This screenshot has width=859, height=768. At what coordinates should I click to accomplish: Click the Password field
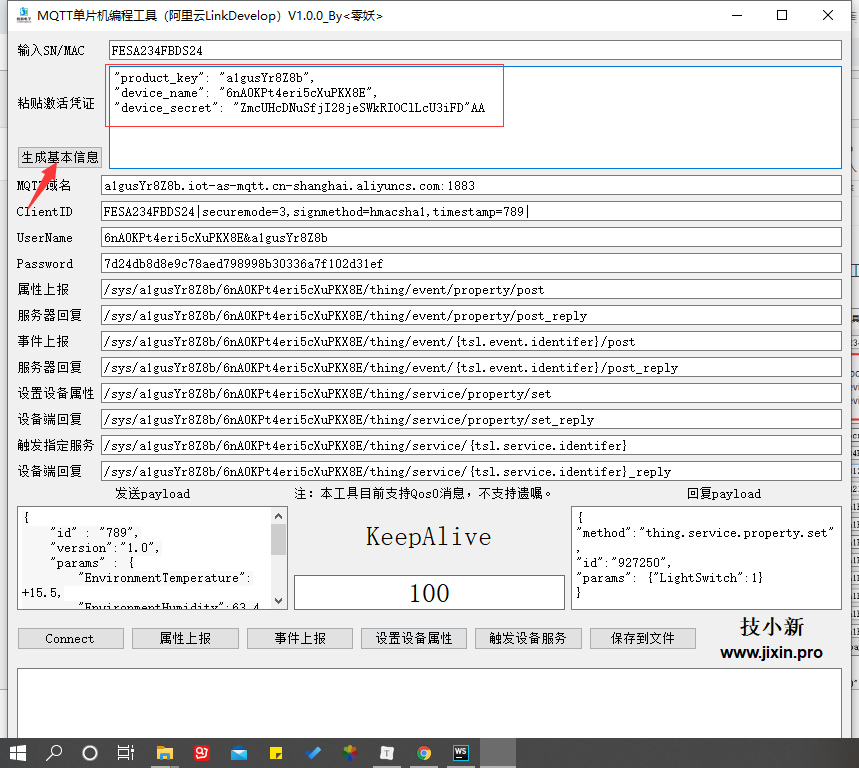tap(471, 263)
